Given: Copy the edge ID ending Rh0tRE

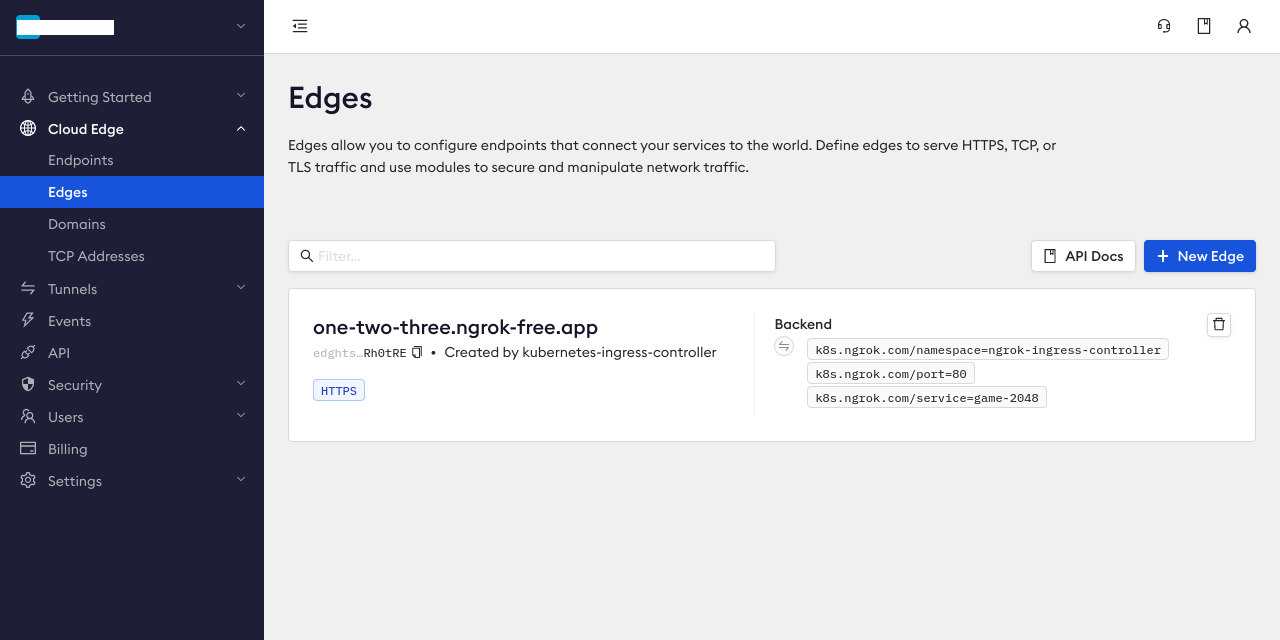Looking at the screenshot, I should pos(418,352).
